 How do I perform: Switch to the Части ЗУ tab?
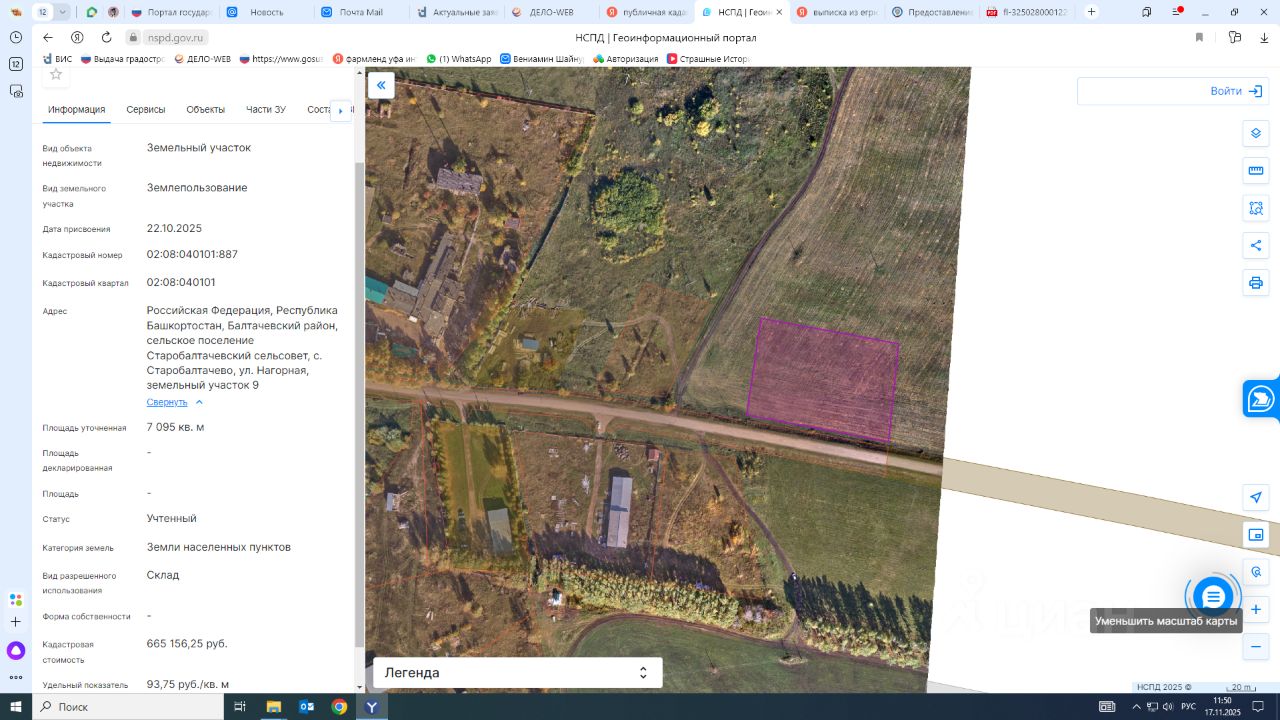[x=266, y=110]
